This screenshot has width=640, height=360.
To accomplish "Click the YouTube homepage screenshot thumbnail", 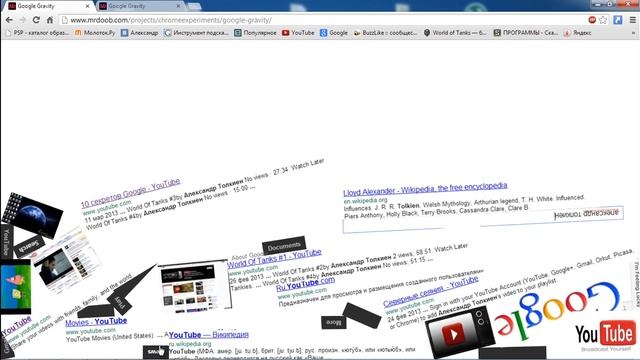I will click(195, 287).
